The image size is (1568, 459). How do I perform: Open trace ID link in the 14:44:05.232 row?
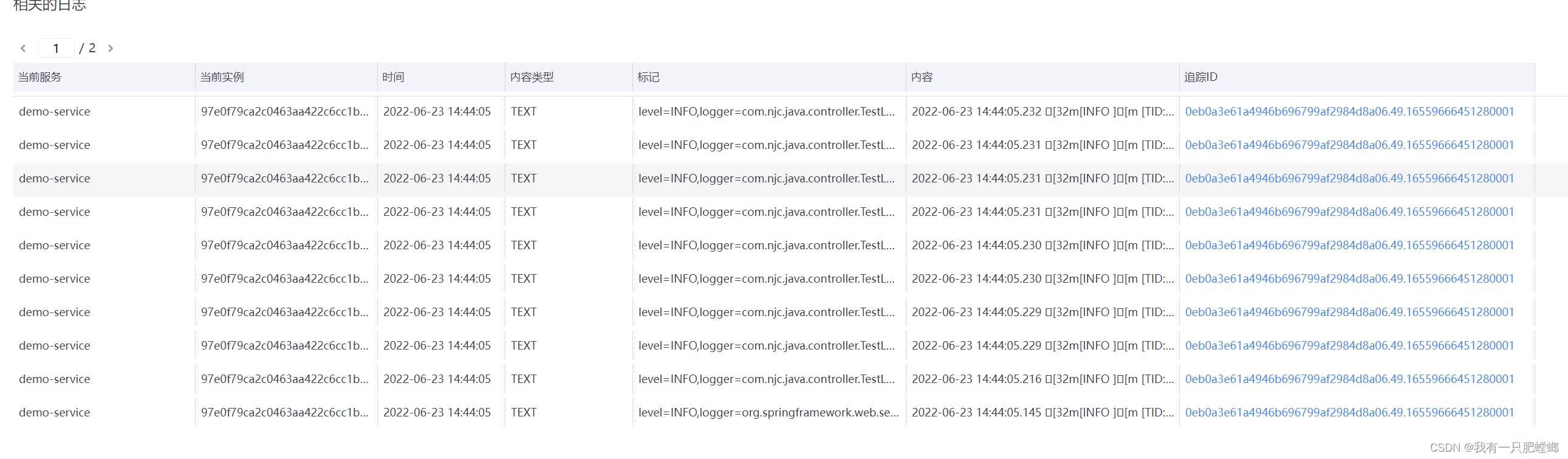[1349, 111]
